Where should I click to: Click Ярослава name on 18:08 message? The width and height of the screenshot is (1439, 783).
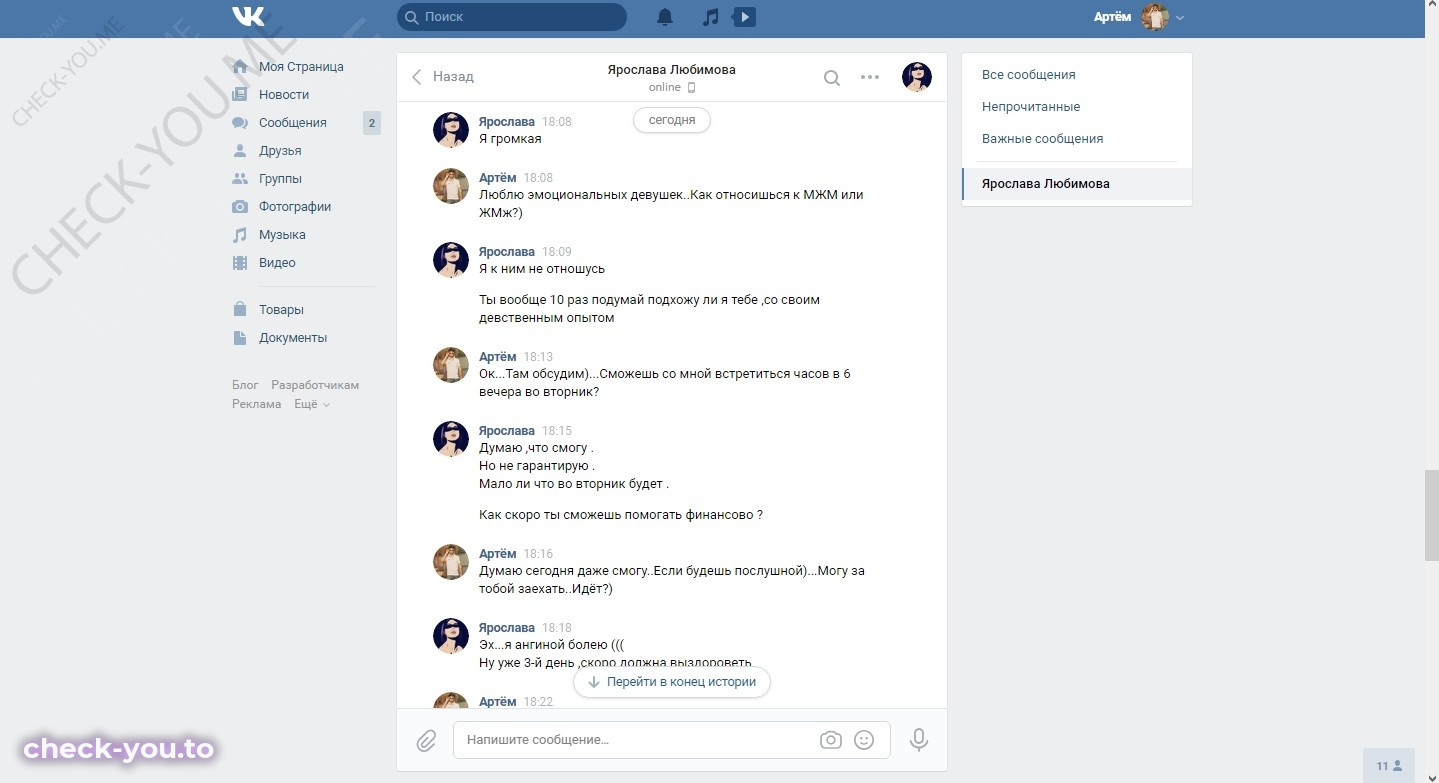507,122
